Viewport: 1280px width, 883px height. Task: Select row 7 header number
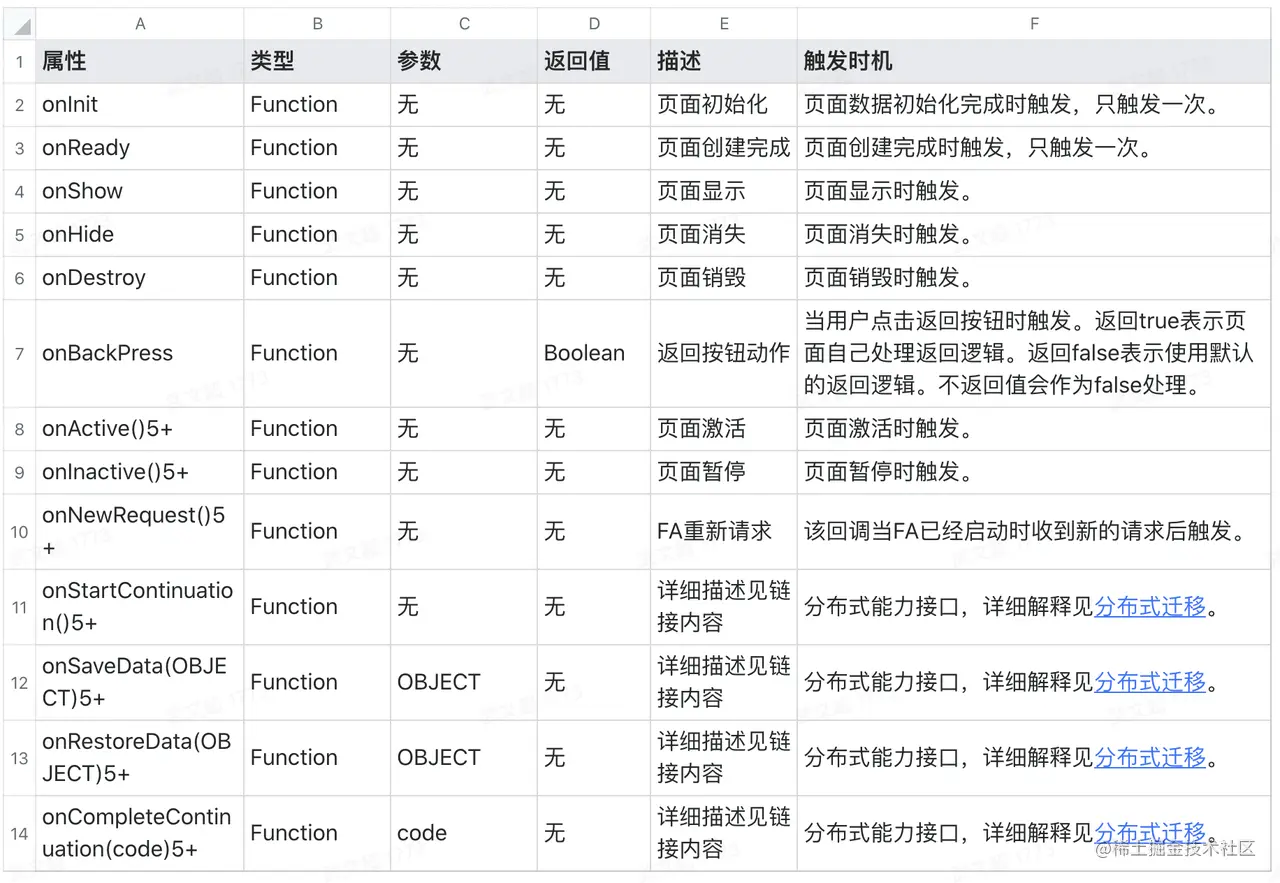(x=19, y=353)
